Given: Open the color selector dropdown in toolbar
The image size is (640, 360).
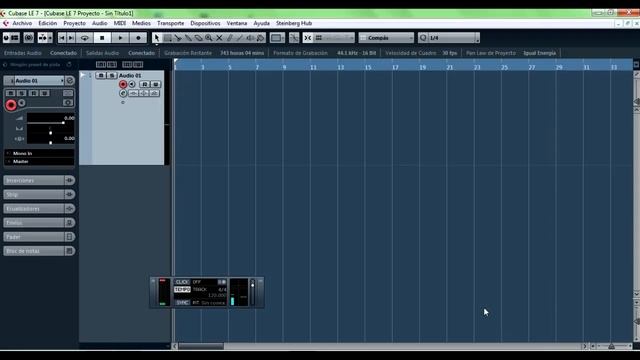Looking at the screenshot, I should 277,38.
